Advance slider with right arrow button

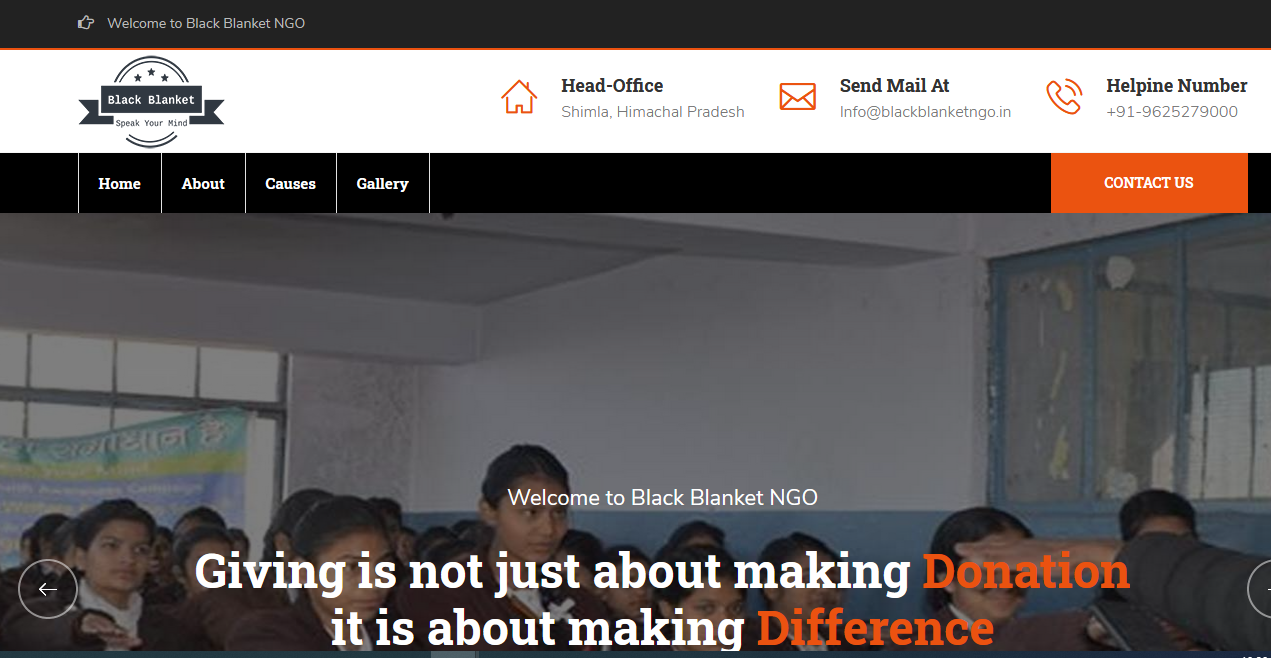pos(1259,589)
